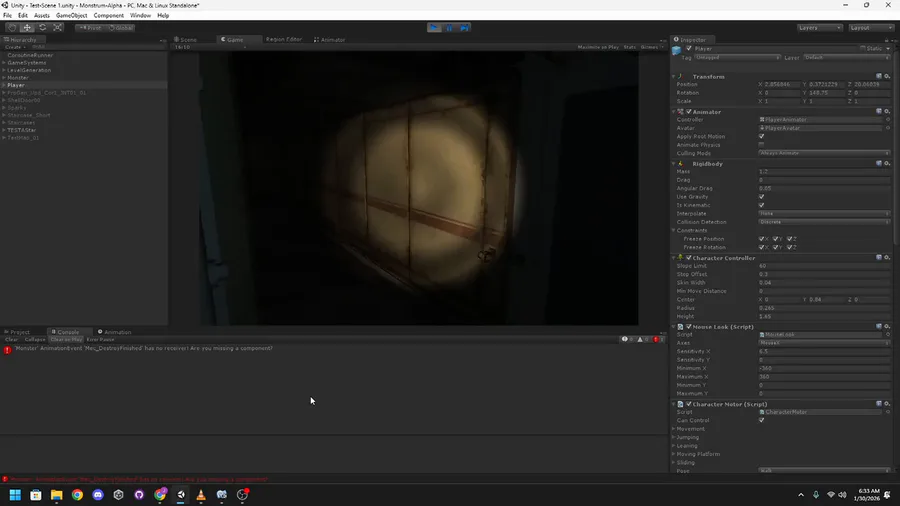Toggle the Console Collapse button
This screenshot has width=900, height=506.
coord(34,340)
